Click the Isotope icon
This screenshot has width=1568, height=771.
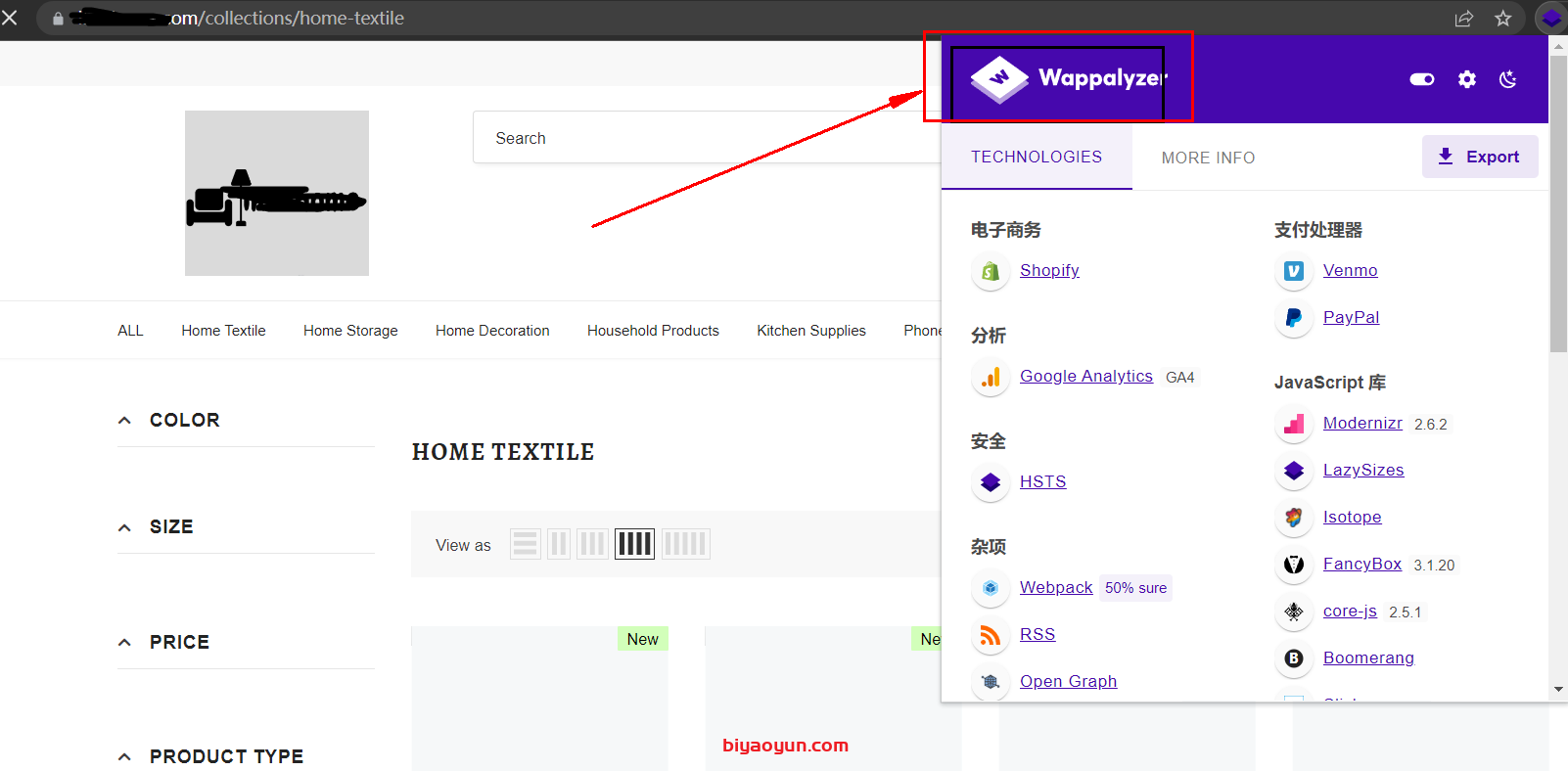coord(1294,518)
